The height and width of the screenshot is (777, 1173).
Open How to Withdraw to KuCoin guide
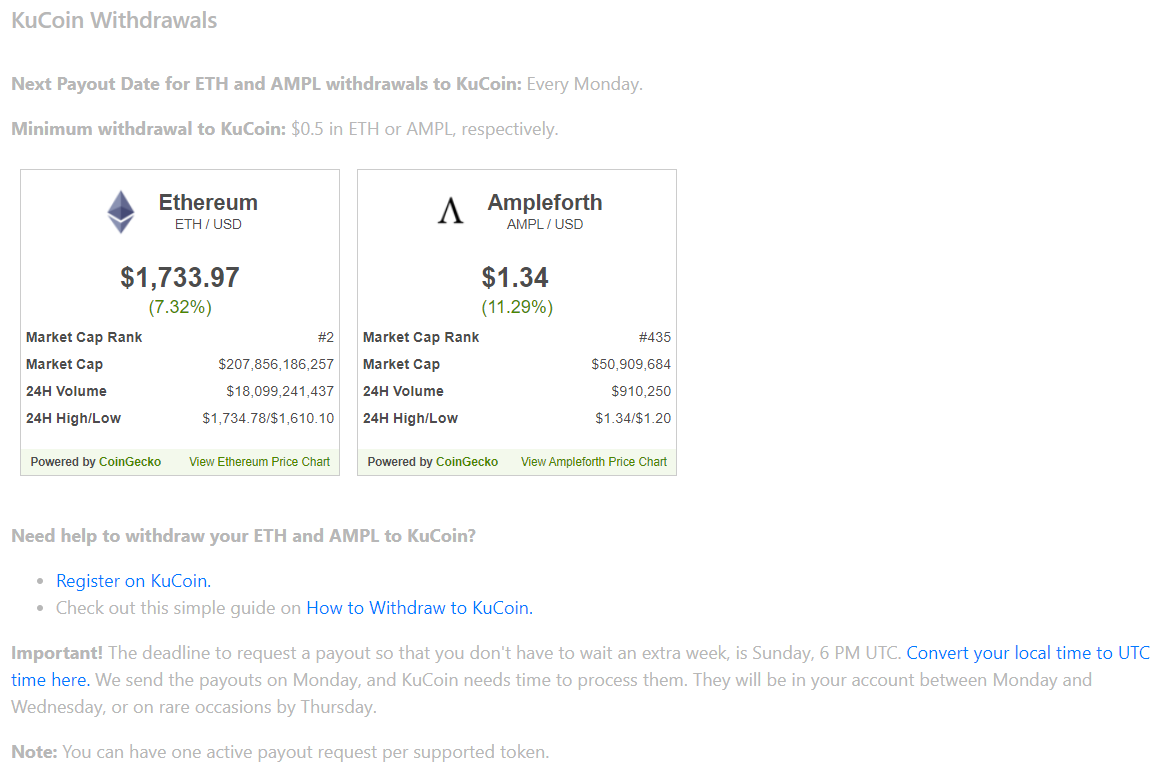point(420,608)
